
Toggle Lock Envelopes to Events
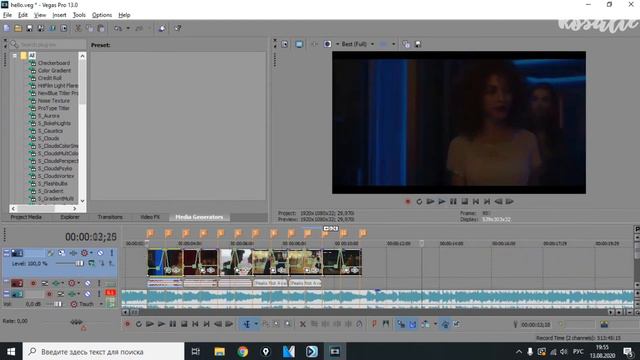(x=445, y=324)
